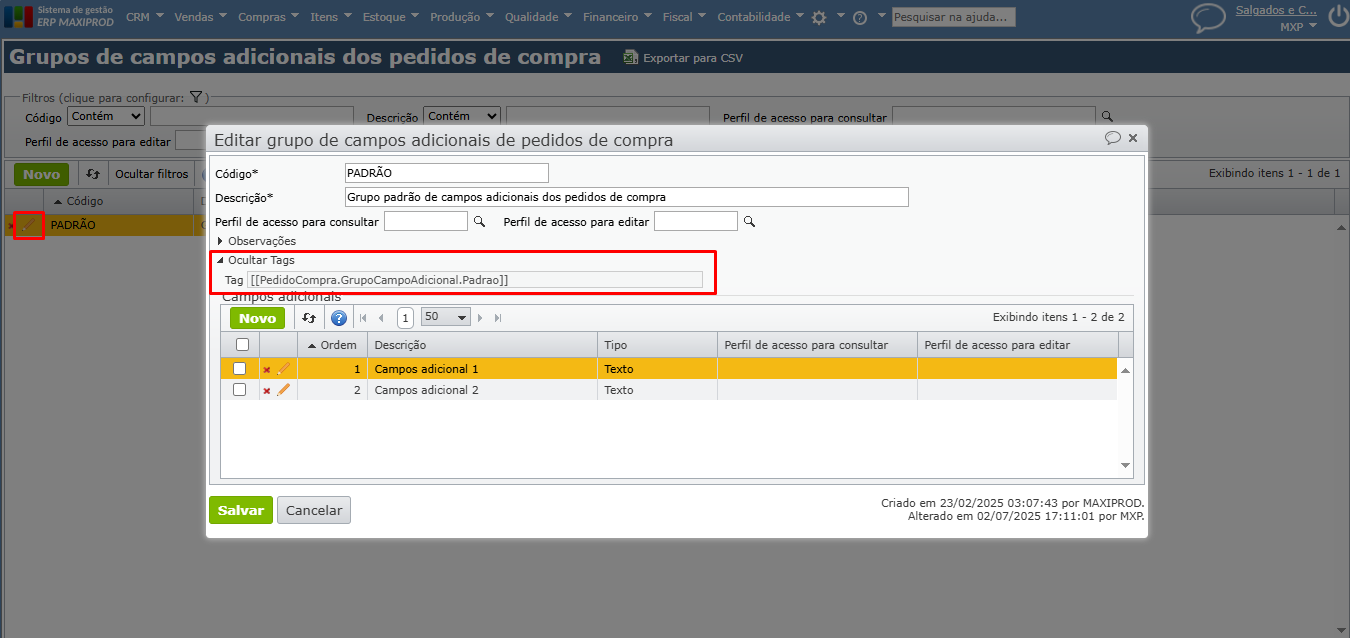Expand the Observações section
Screen dimensions: 1350x638
256,241
